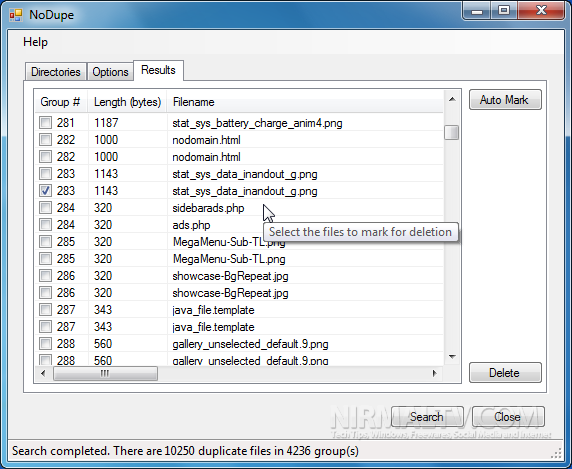Click the Search button
Screen dimensions: 572x469
point(427,417)
